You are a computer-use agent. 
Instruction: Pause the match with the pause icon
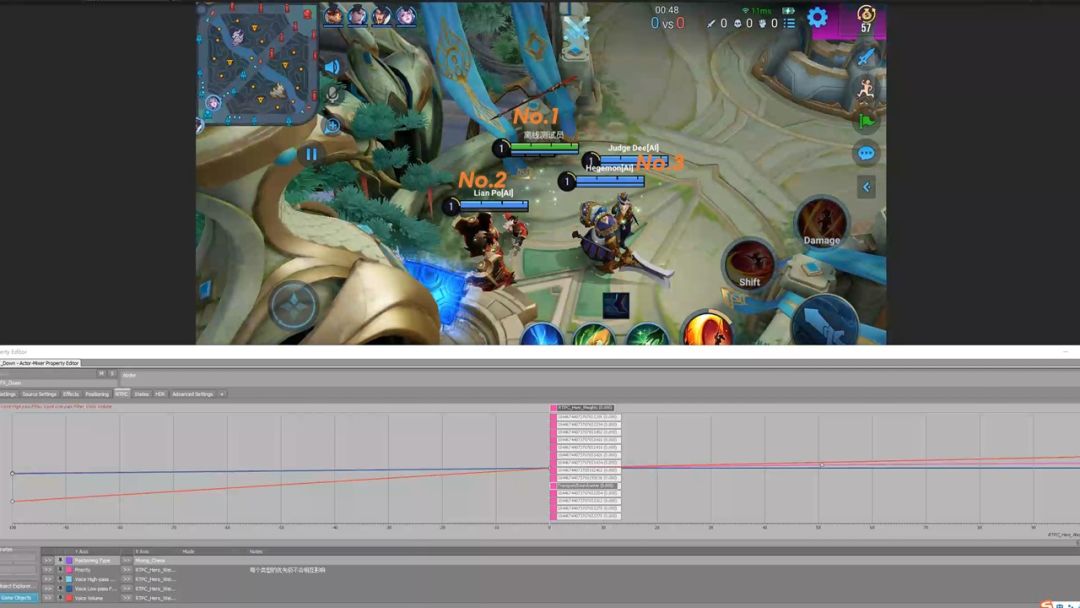pos(311,154)
